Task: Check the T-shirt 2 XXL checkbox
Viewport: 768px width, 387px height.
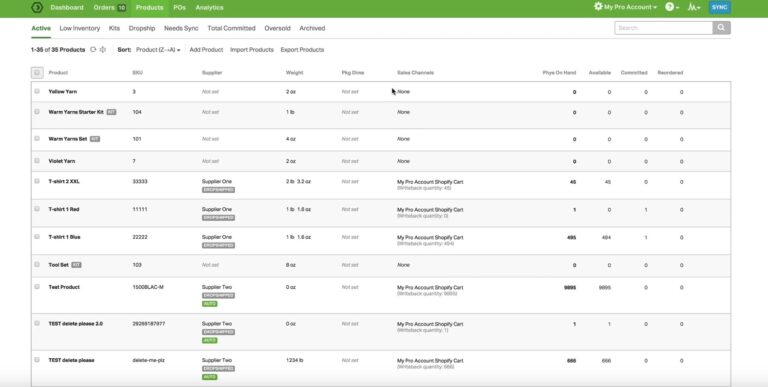Action: pyautogui.click(x=37, y=181)
